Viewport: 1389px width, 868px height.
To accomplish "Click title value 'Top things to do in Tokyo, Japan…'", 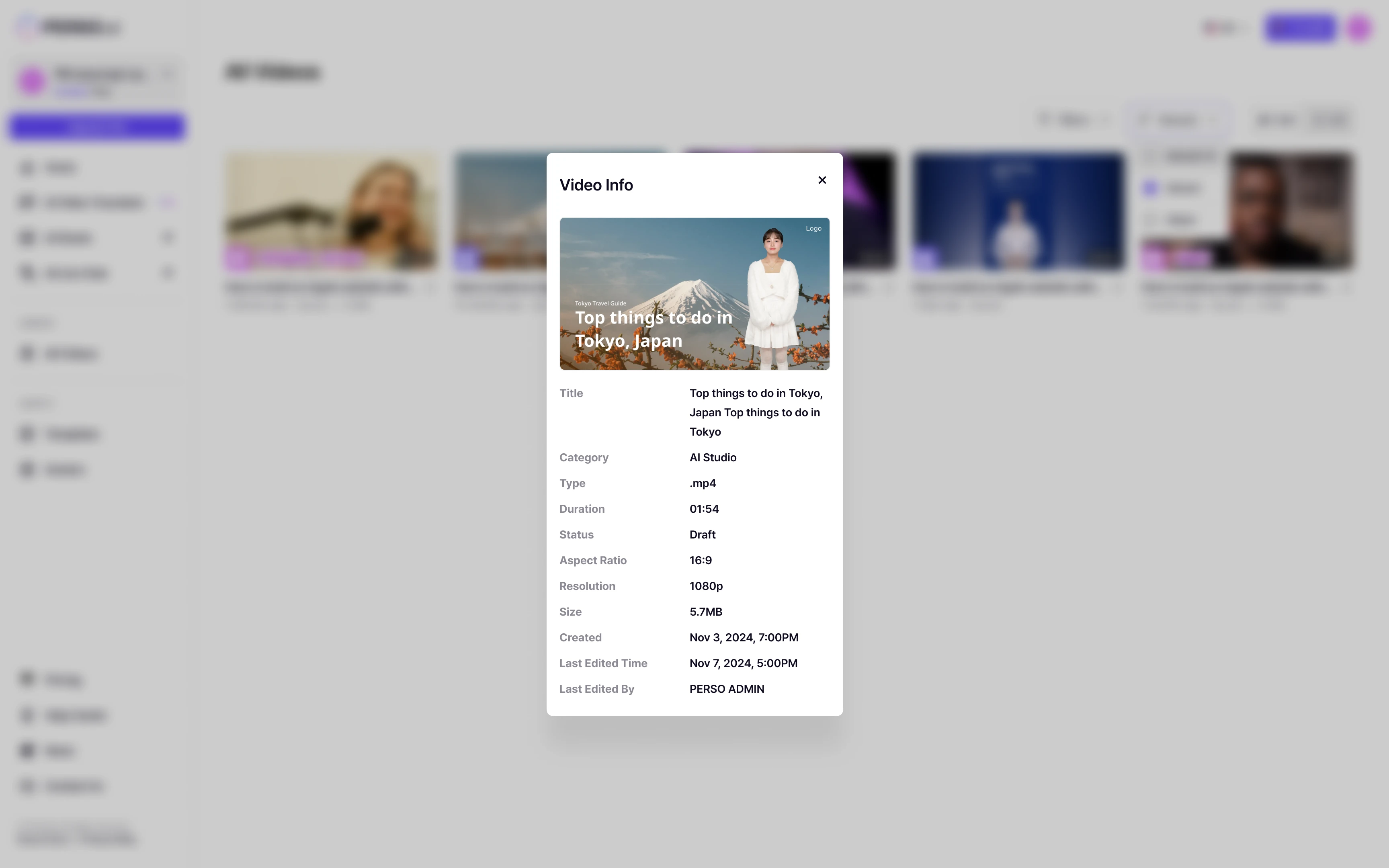I will pyautogui.click(x=756, y=412).
